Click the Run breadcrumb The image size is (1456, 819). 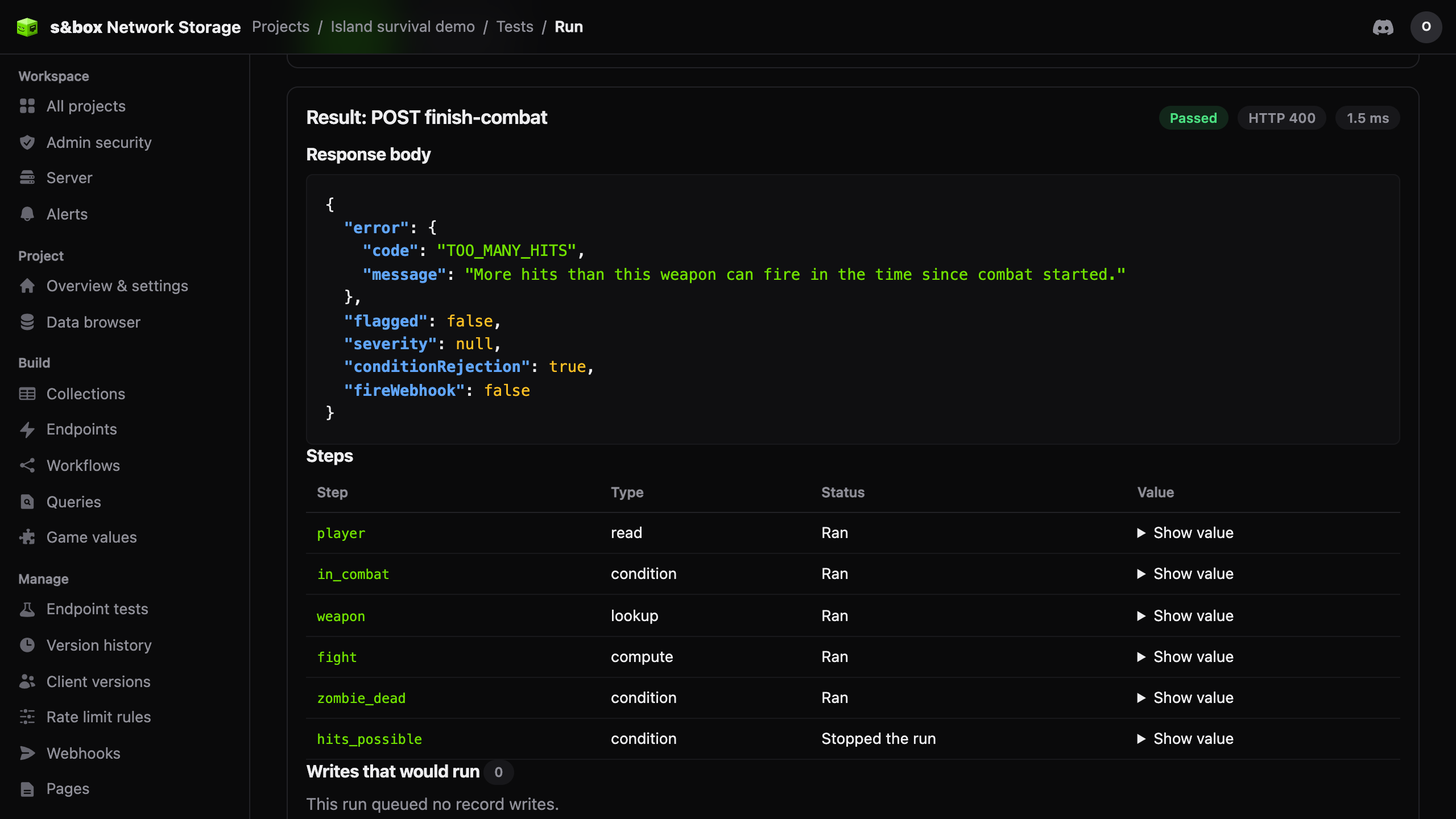(569, 27)
